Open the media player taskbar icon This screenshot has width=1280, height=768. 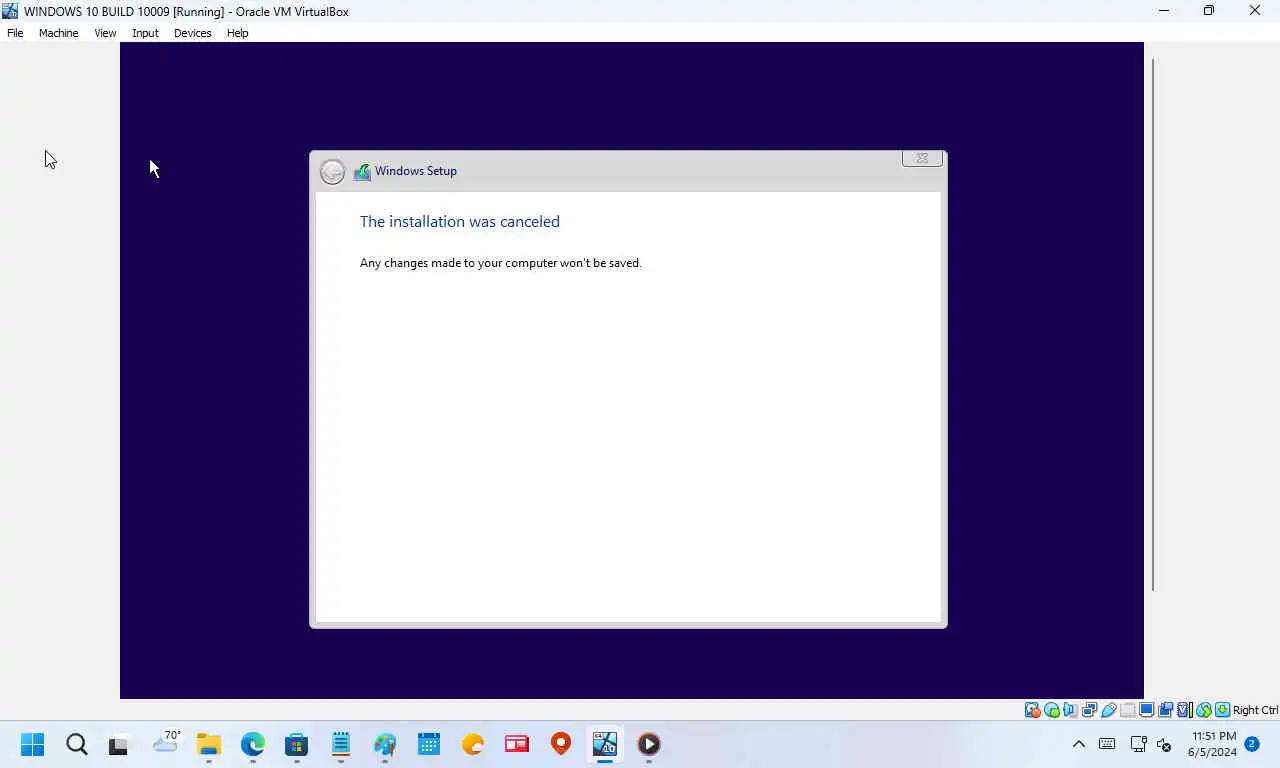point(649,744)
